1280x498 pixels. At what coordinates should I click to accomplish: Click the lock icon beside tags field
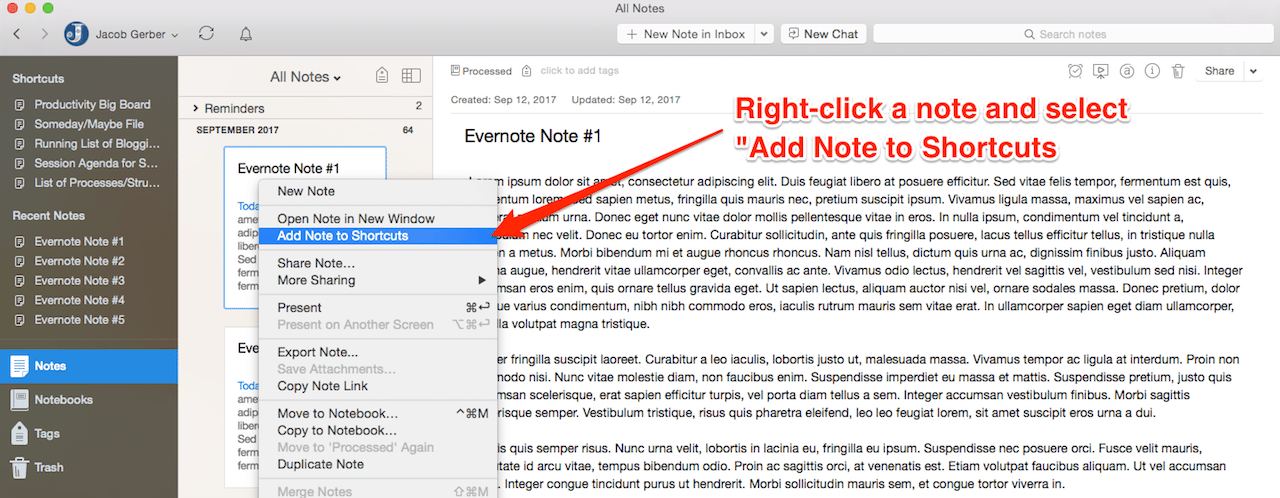coord(527,71)
